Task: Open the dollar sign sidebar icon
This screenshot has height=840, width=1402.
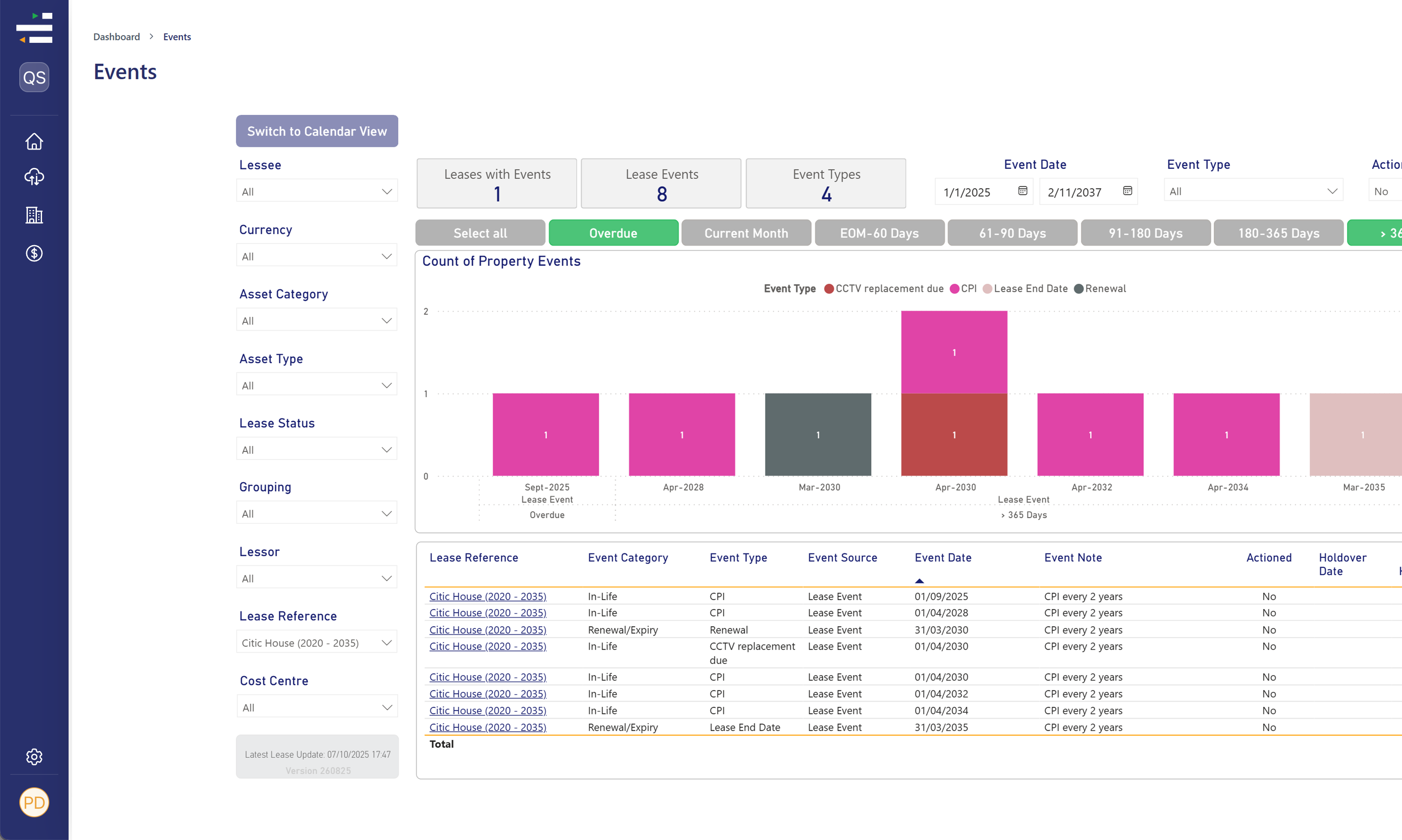Action: click(34, 253)
